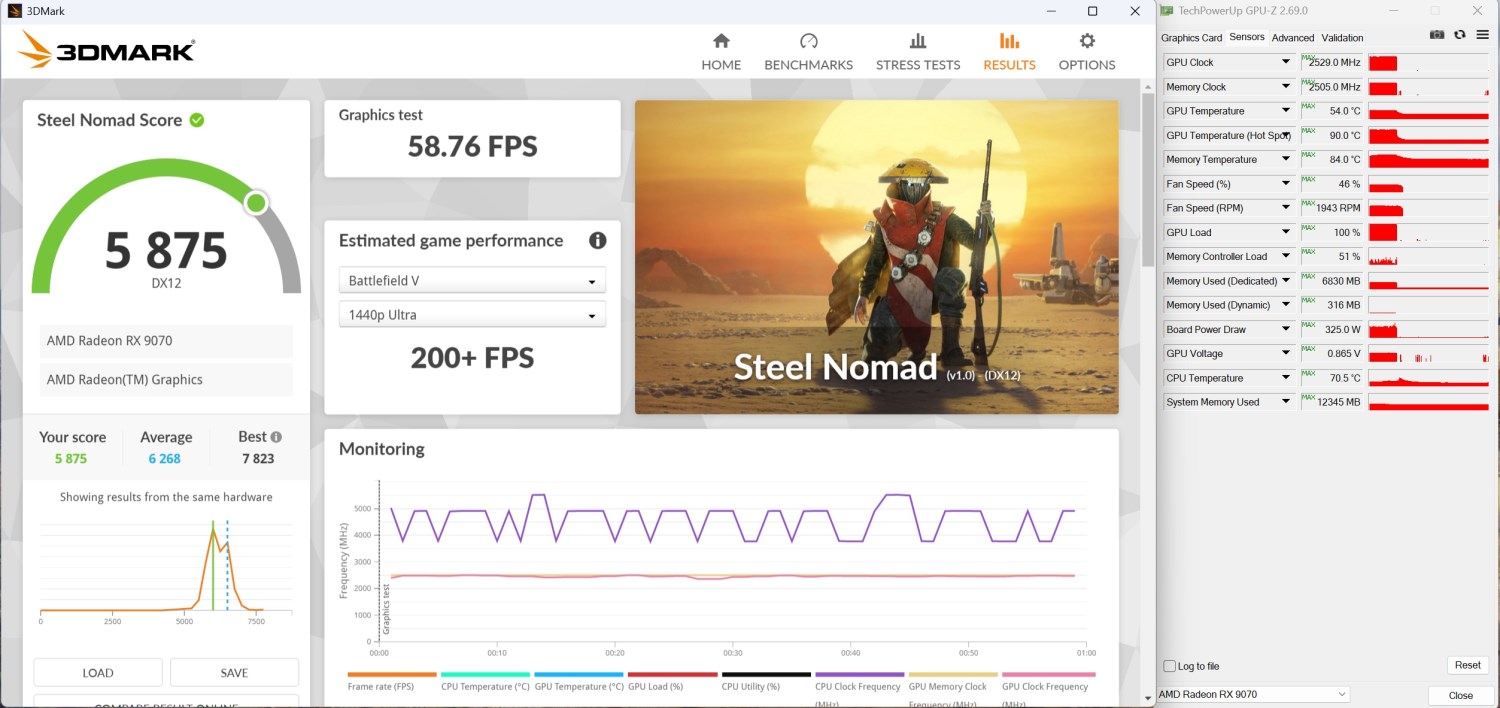Click the Average score value 6 268
This screenshot has height=708, width=1500.
click(x=165, y=458)
